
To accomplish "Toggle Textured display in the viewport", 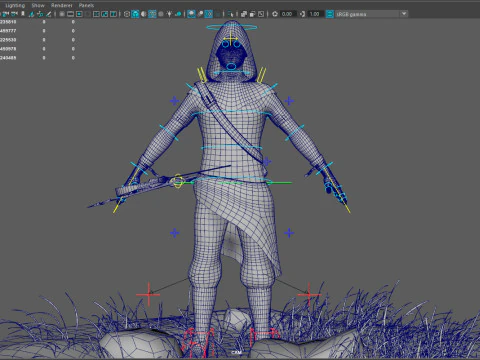I will tap(161, 14).
